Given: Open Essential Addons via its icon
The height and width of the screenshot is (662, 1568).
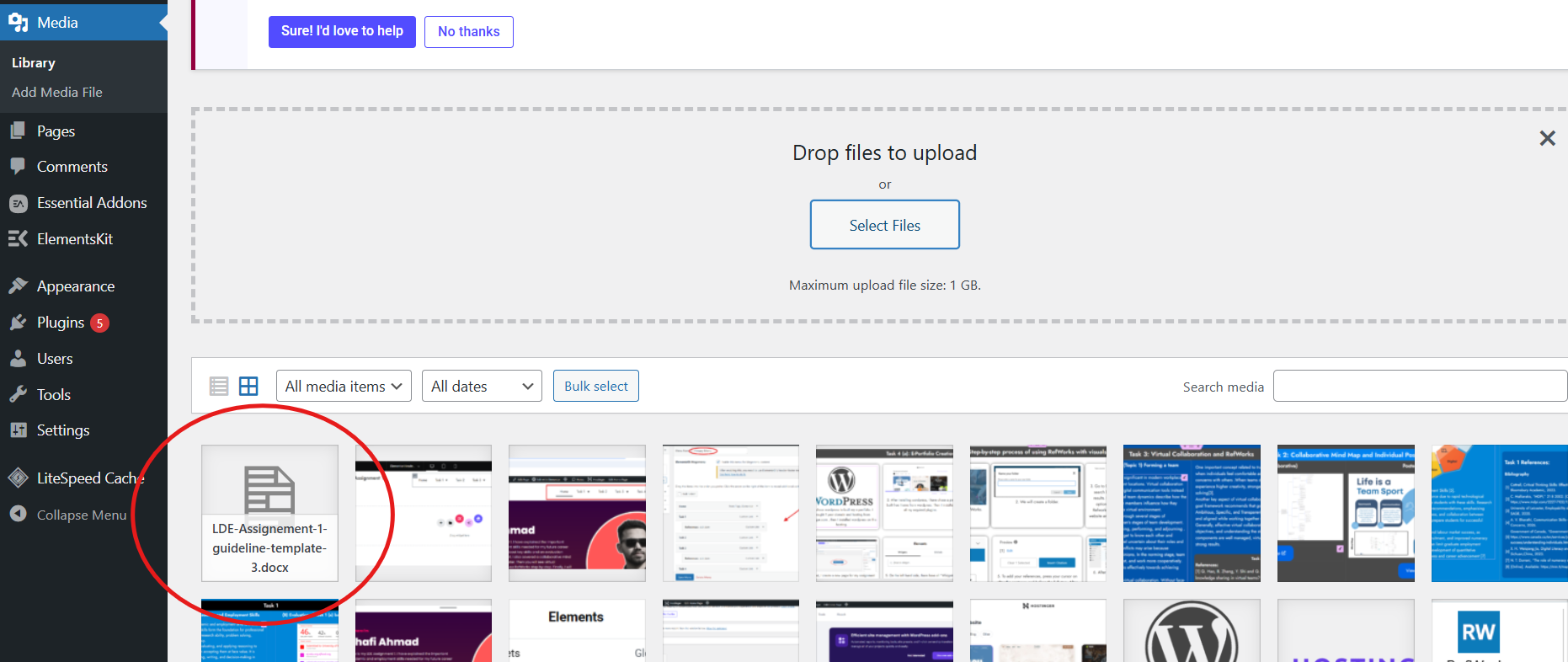Looking at the screenshot, I should tap(18, 203).
